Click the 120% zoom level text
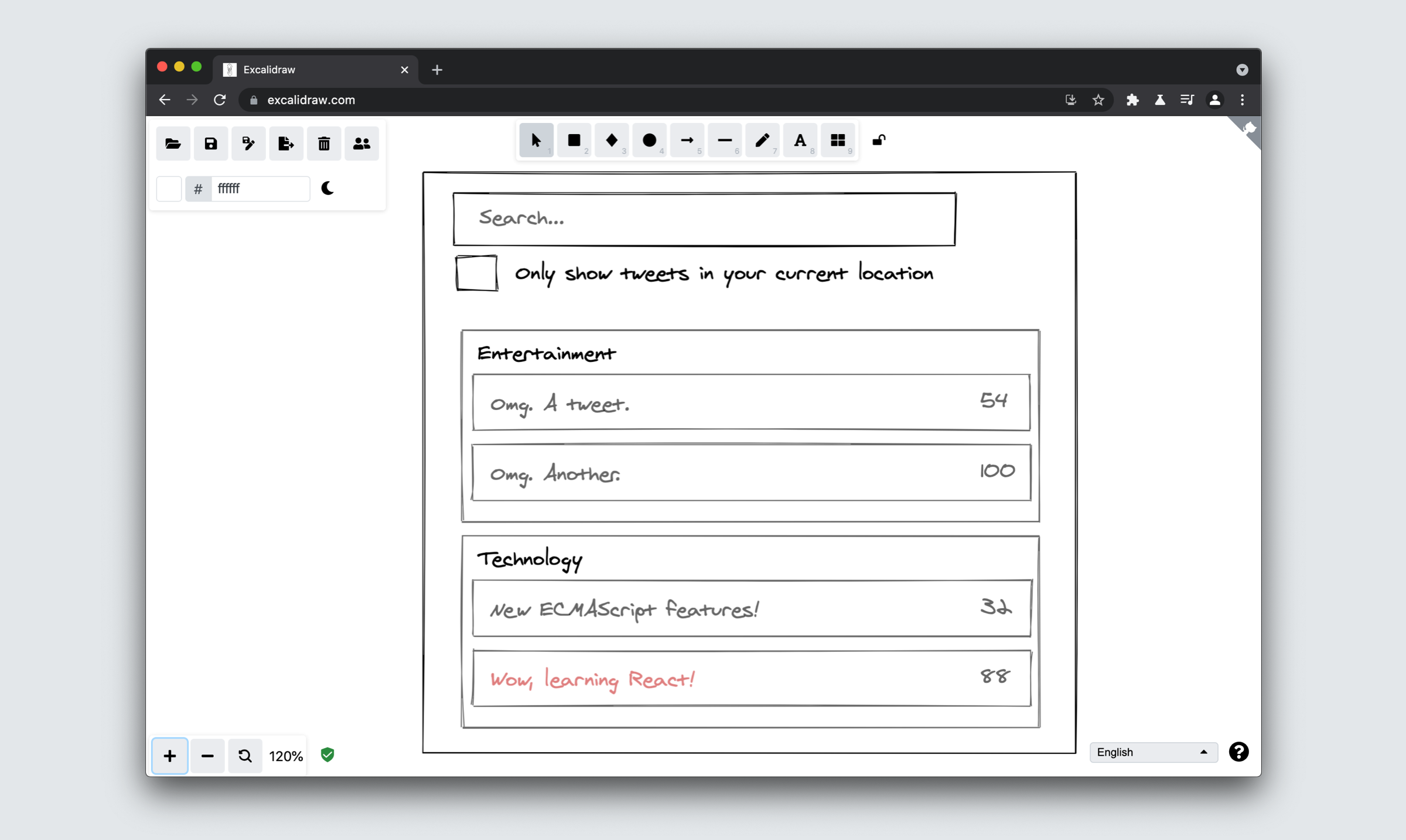1406x840 pixels. tap(286, 756)
